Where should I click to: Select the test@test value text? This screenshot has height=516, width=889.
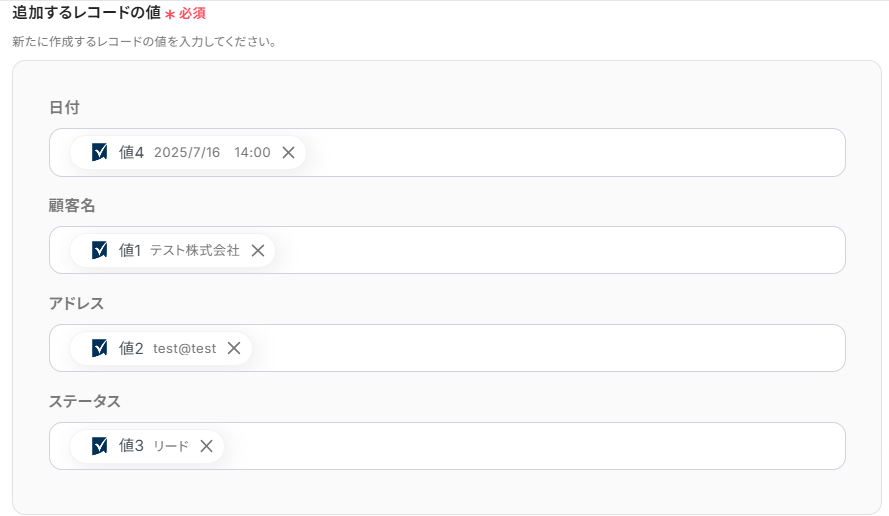(184, 349)
